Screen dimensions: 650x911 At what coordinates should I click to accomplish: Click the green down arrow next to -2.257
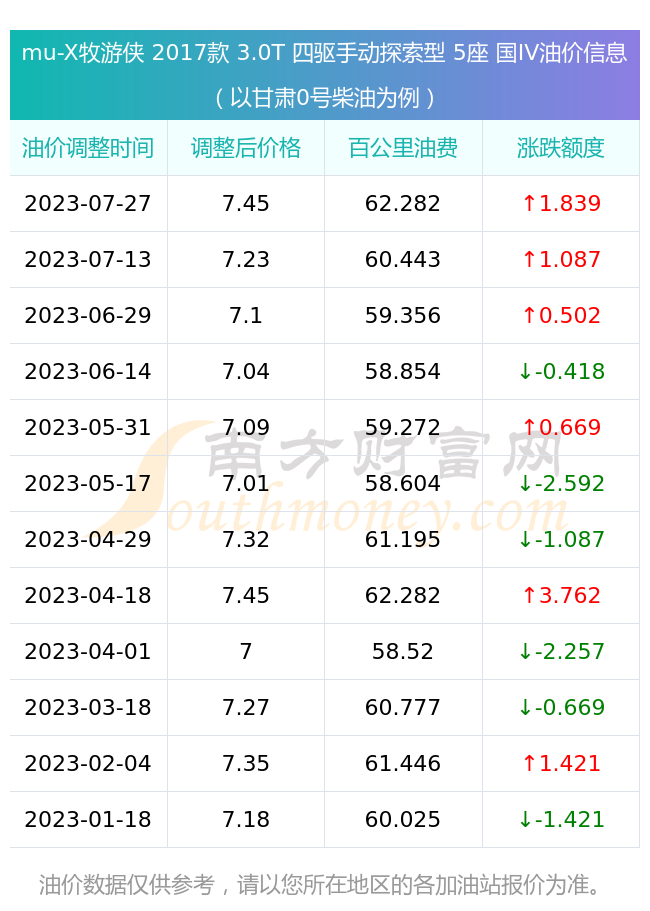click(525, 651)
